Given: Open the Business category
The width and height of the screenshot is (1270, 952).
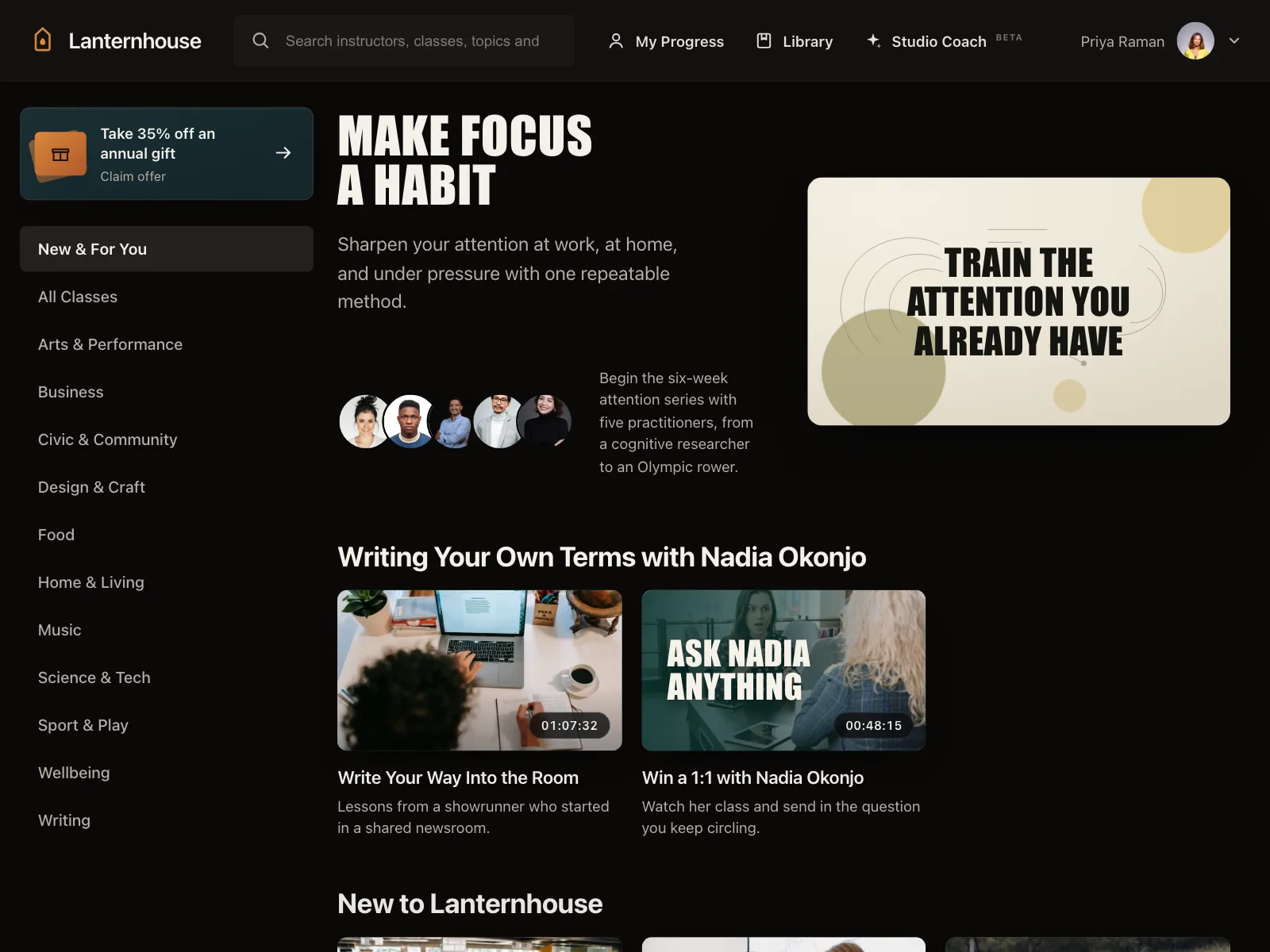Looking at the screenshot, I should [167, 392].
